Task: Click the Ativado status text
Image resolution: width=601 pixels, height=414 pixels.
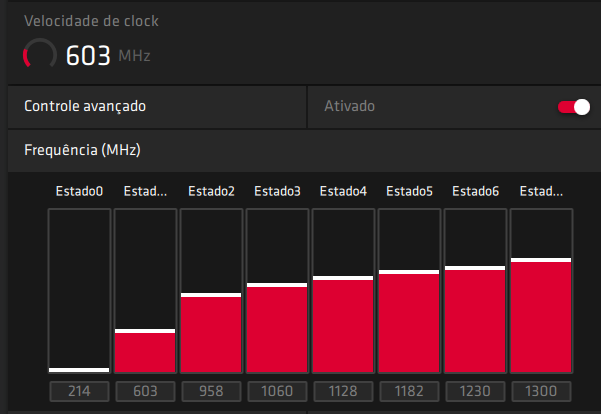Action: point(350,106)
